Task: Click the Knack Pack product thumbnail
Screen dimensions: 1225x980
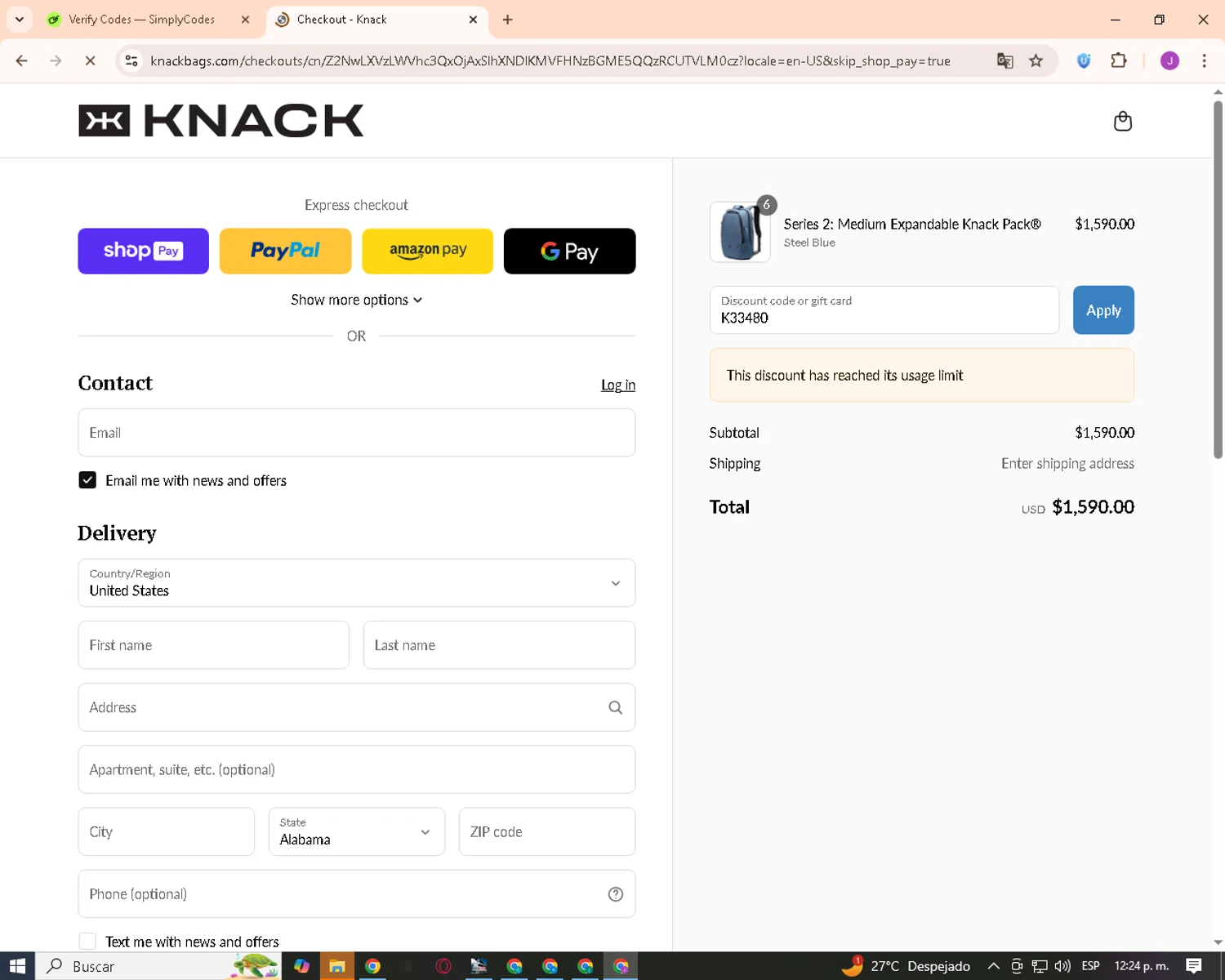Action: (x=740, y=232)
